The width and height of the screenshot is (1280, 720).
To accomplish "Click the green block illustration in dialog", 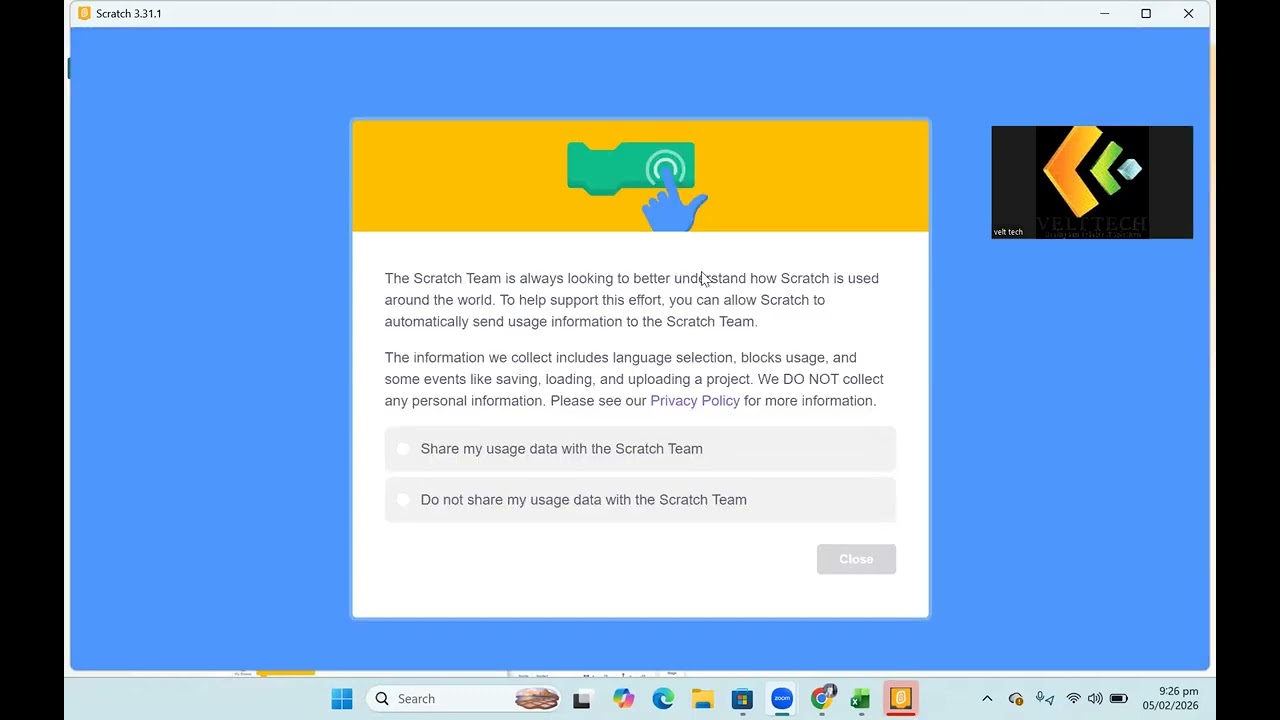I will coord(631,167).
